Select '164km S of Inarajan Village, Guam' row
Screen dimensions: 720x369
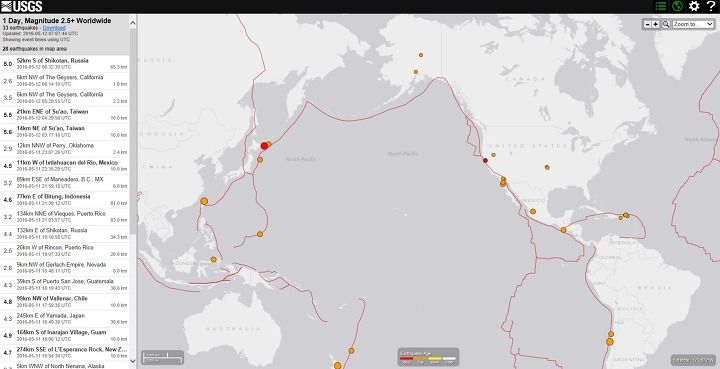click(x=65, y=335)
